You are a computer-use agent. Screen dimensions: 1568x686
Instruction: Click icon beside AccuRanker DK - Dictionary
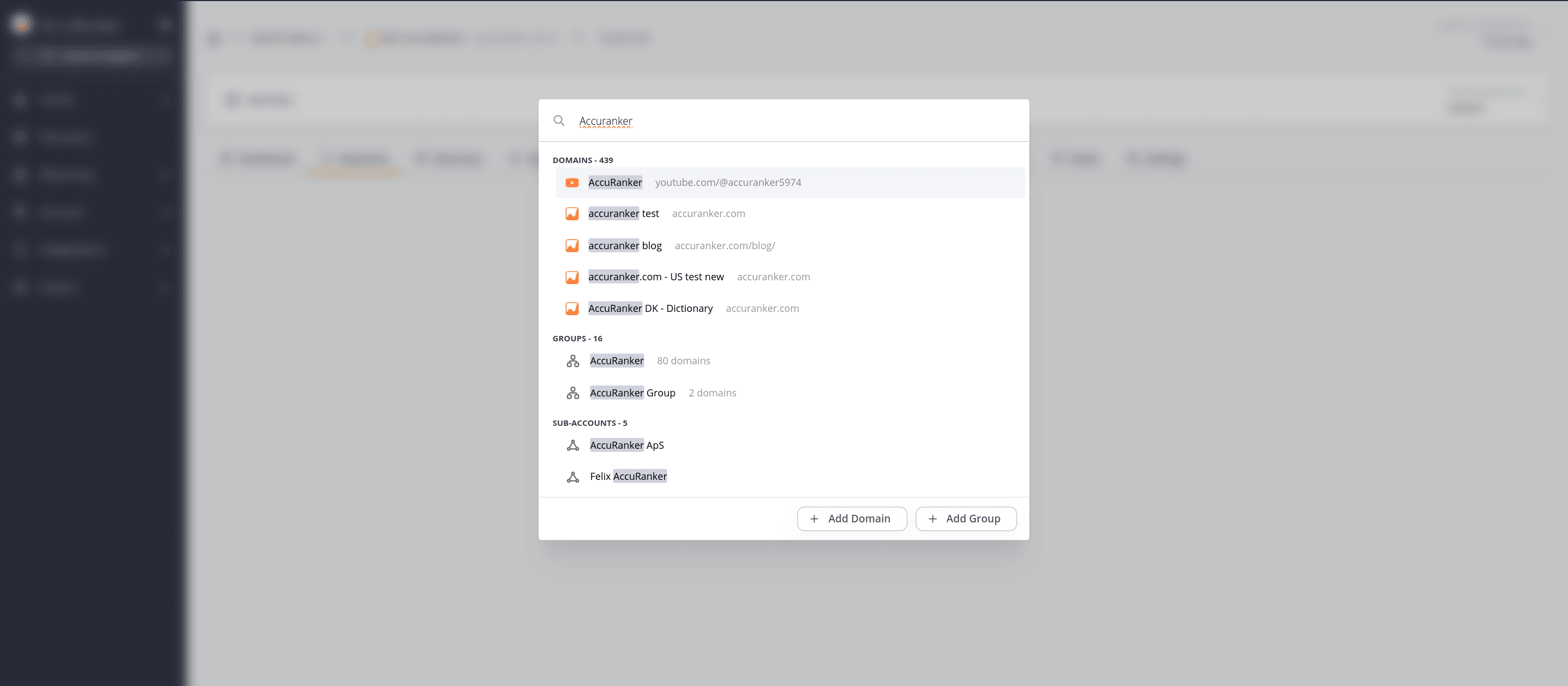(x=572, y=309)
